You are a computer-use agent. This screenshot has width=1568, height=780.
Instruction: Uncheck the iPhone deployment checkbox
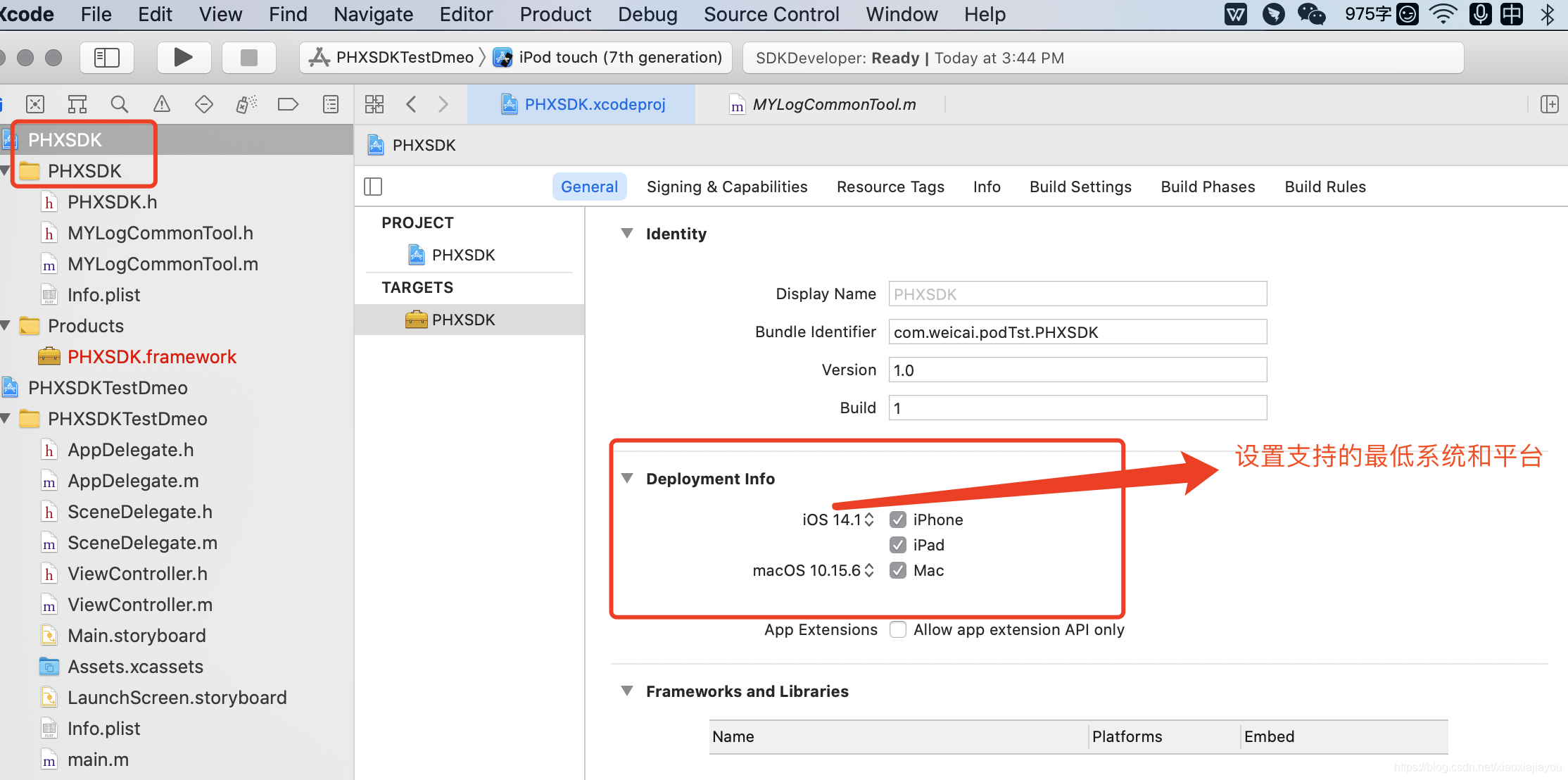coord(897,520)
